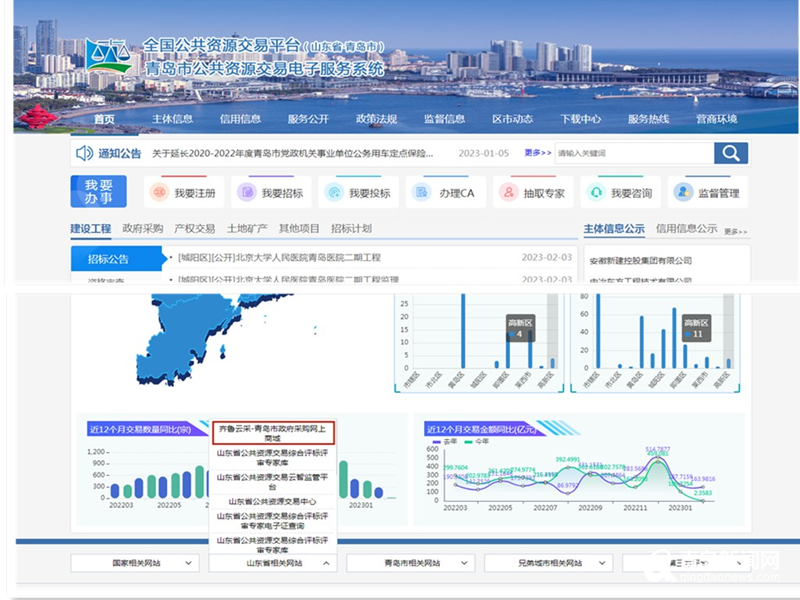Toggle the 去年 legend series
800x600 pixels.
[x=446, y=440]
